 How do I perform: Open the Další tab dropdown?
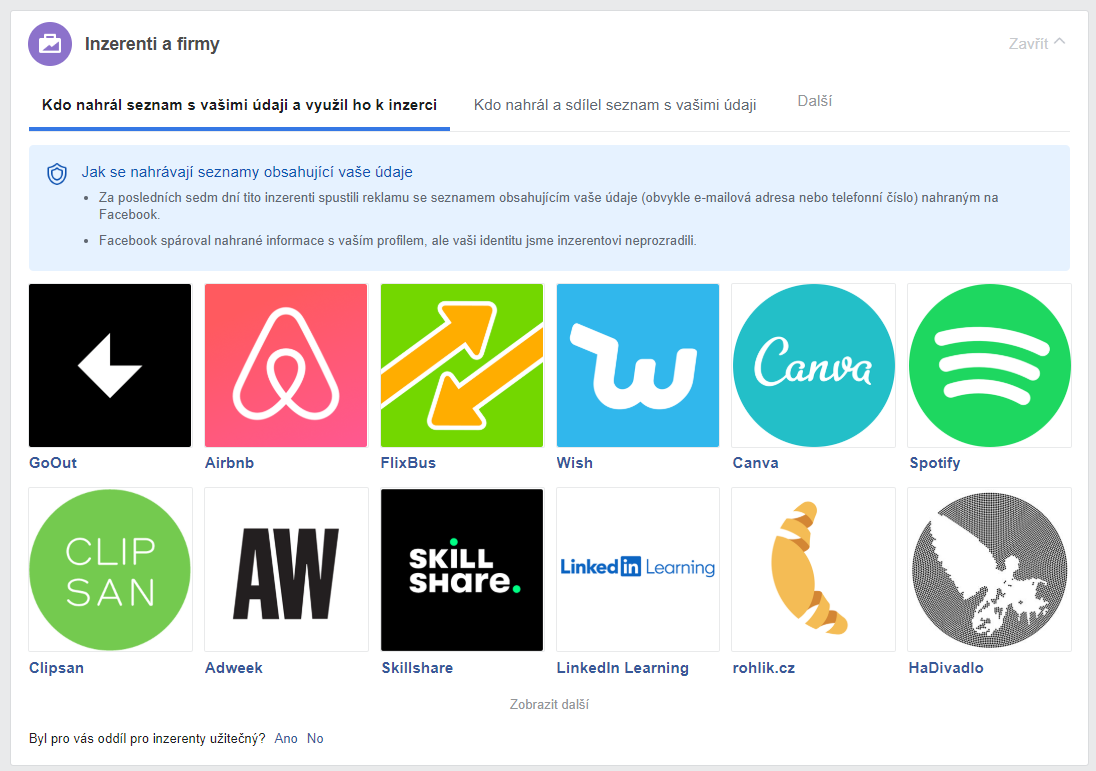pyautogui.click(x=815, y=101)
